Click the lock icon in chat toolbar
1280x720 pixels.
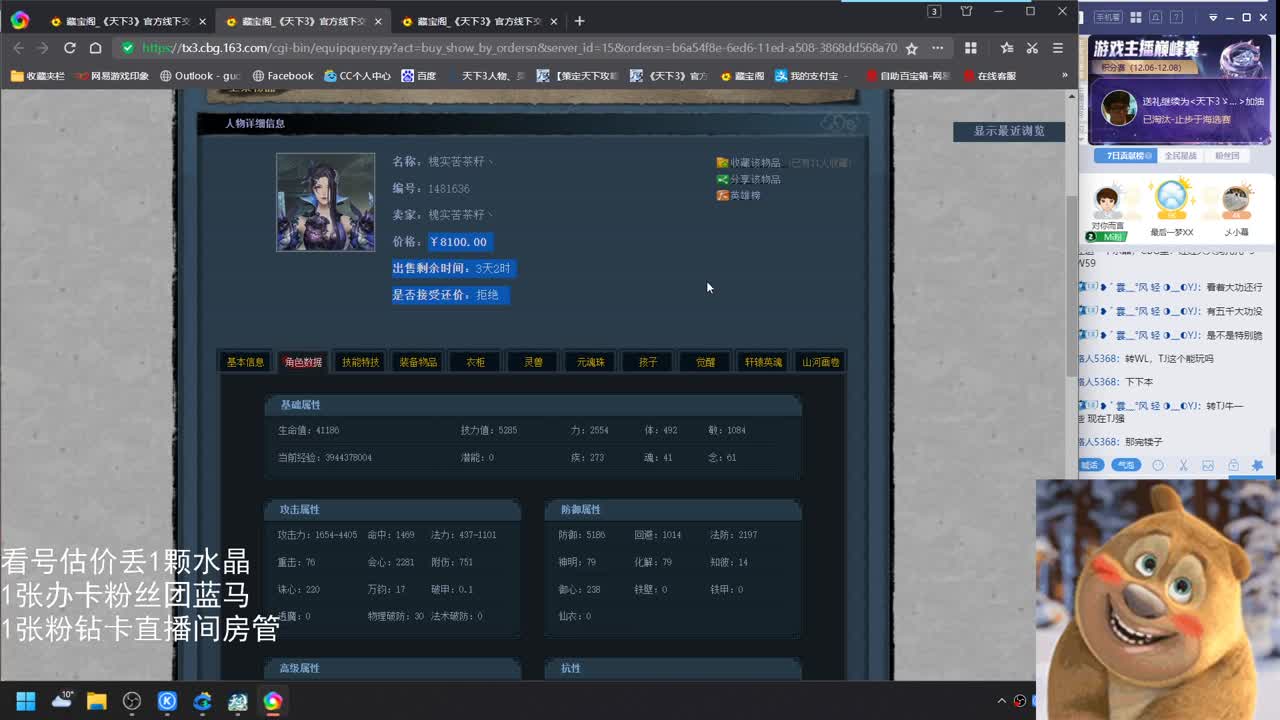pyautogui.click(x=1233, y=465)
